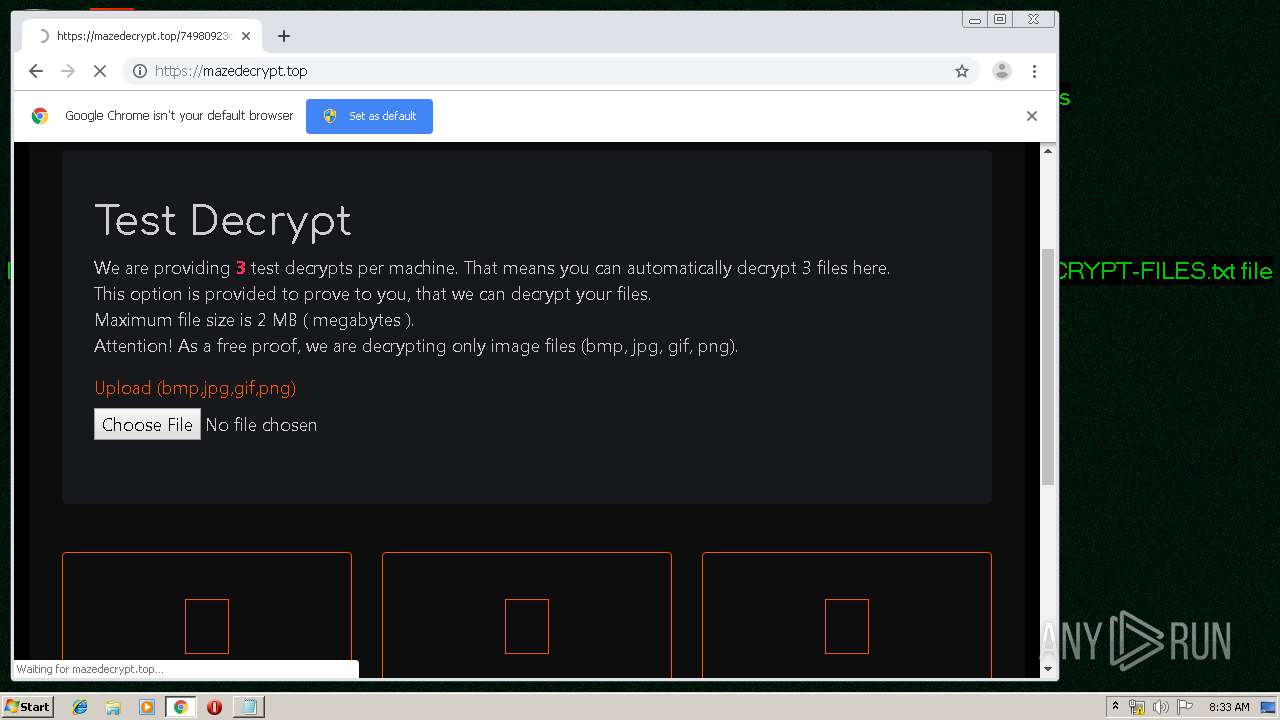The width and height of the screenshot is (1280, 720).
Task: Open the volume tray icon
Action: [1160, 707]
